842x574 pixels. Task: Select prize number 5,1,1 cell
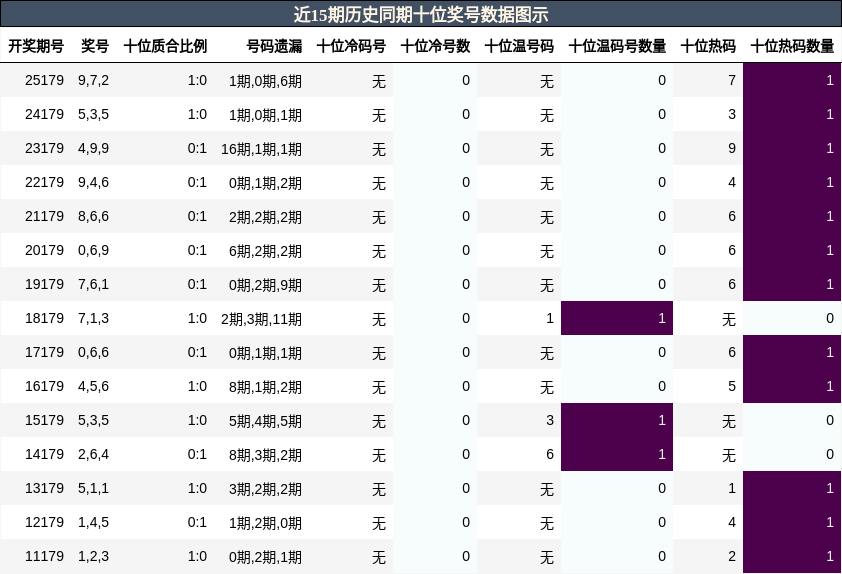click(93, 488)
